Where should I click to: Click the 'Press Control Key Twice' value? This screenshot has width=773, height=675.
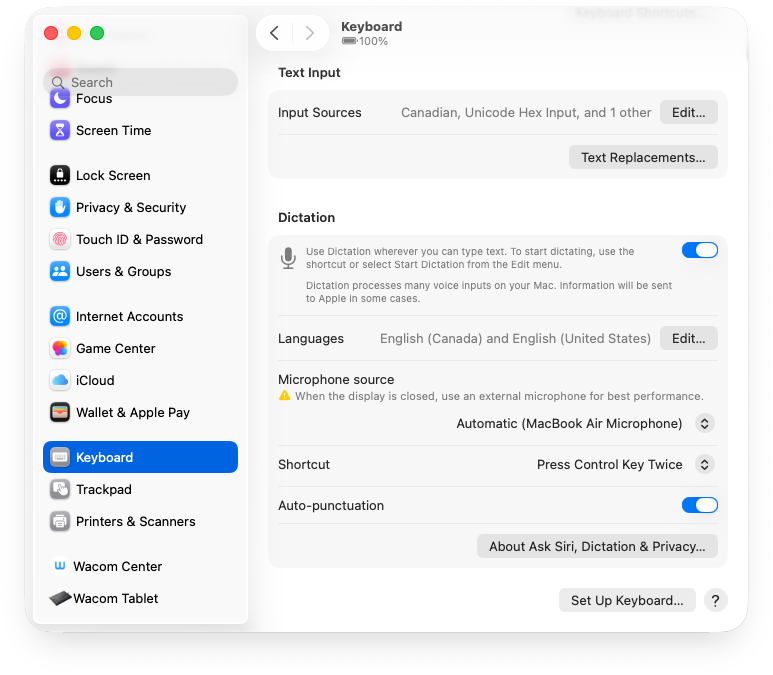609,464
